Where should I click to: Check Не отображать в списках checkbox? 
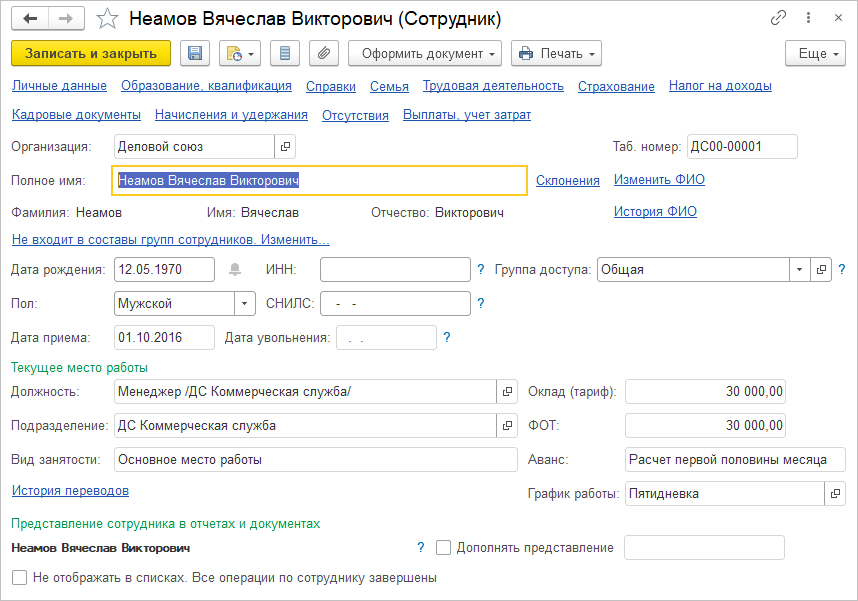pyautogui.click(x=19, y=577)
